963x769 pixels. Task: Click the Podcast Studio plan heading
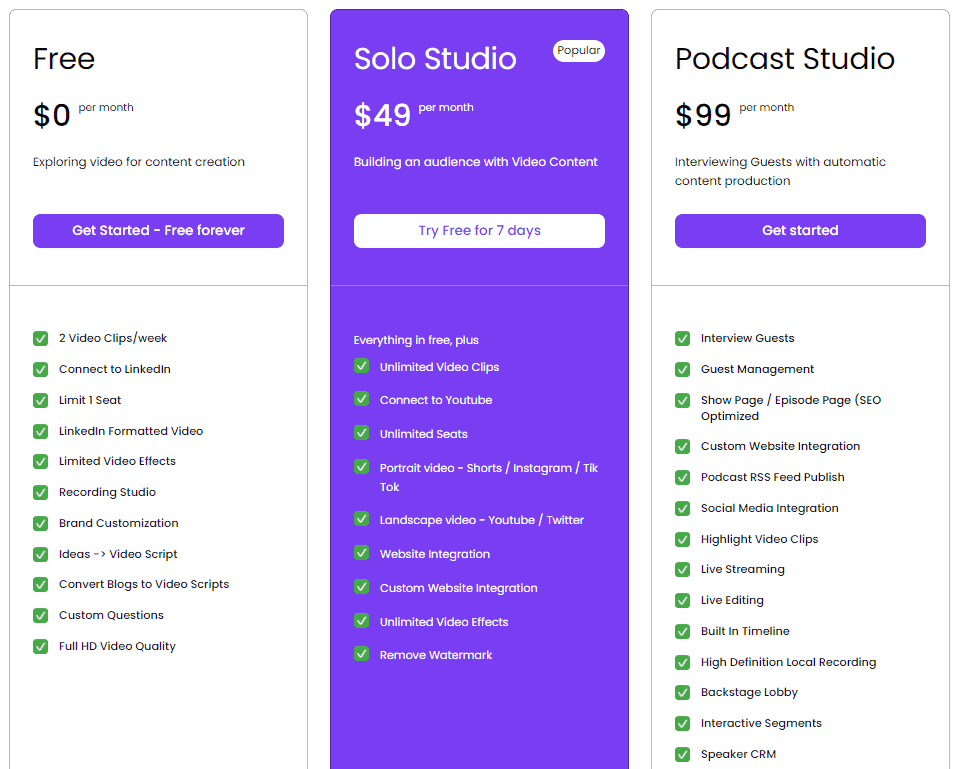click(x=785, y=59)
